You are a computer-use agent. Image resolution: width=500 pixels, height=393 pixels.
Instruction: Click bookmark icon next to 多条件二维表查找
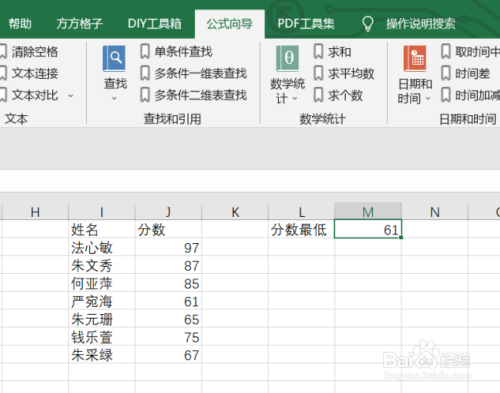145,95
